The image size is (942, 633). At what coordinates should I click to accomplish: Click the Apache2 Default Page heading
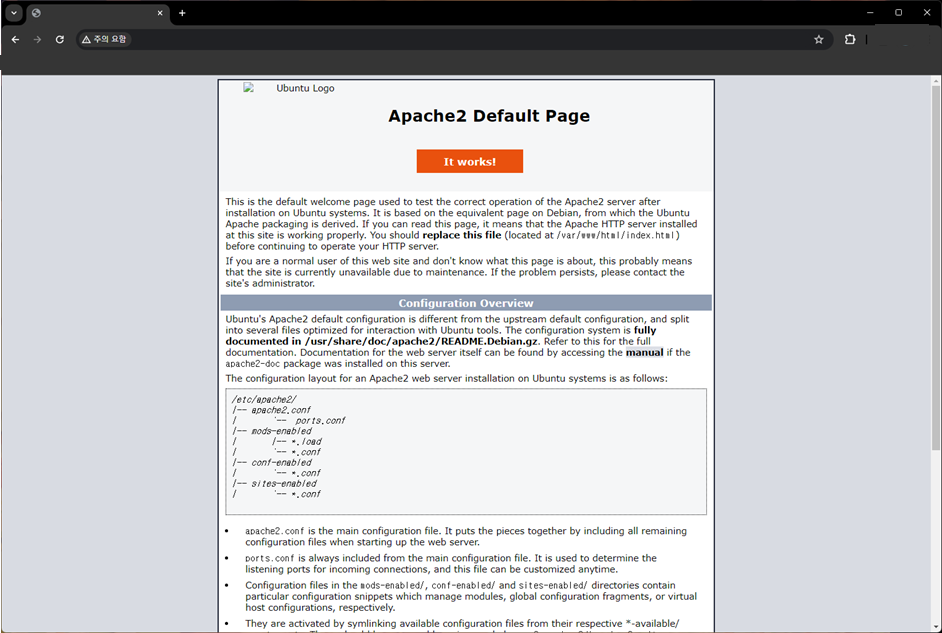(x=489, y=116)
